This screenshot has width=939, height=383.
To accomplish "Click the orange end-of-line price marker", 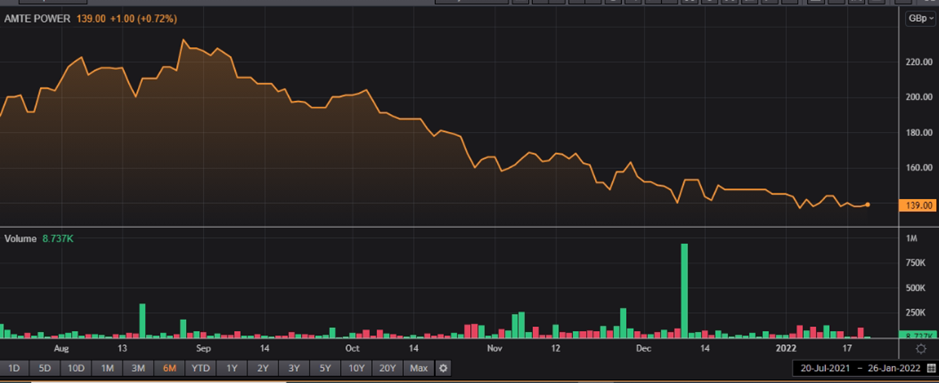I will (868, 205).
